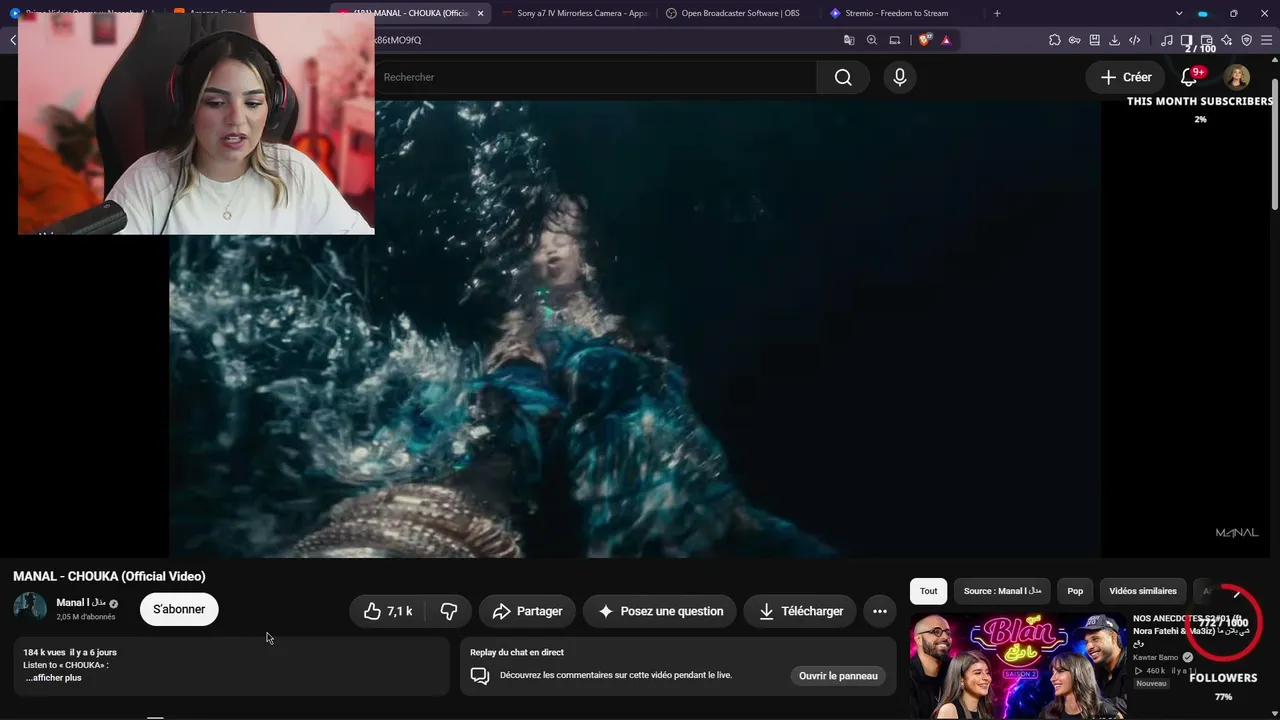
Task: Click the Créer button
Action: [x=1125, y=77]
